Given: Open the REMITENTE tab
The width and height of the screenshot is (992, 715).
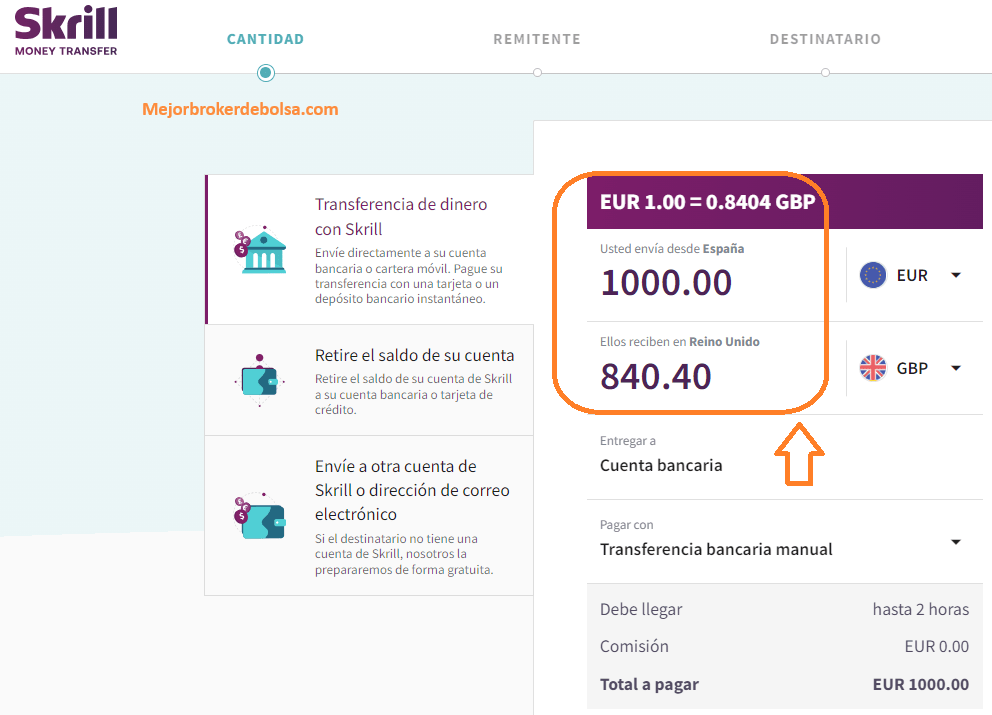Looking at the screenshot, I should click(x=537, y=39).
